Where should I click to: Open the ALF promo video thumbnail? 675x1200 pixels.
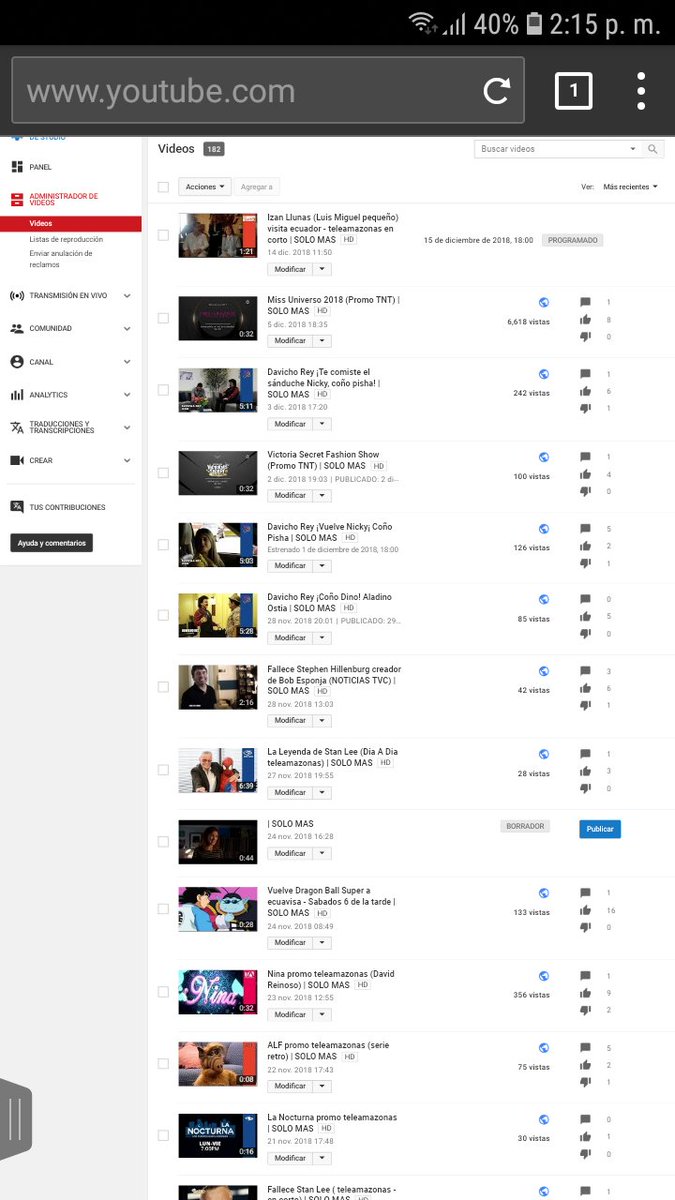coord(218,1064)
